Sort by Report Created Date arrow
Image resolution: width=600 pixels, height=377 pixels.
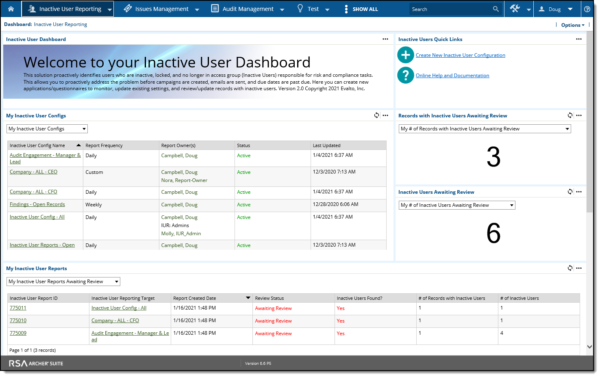click(x=248, y=297)
